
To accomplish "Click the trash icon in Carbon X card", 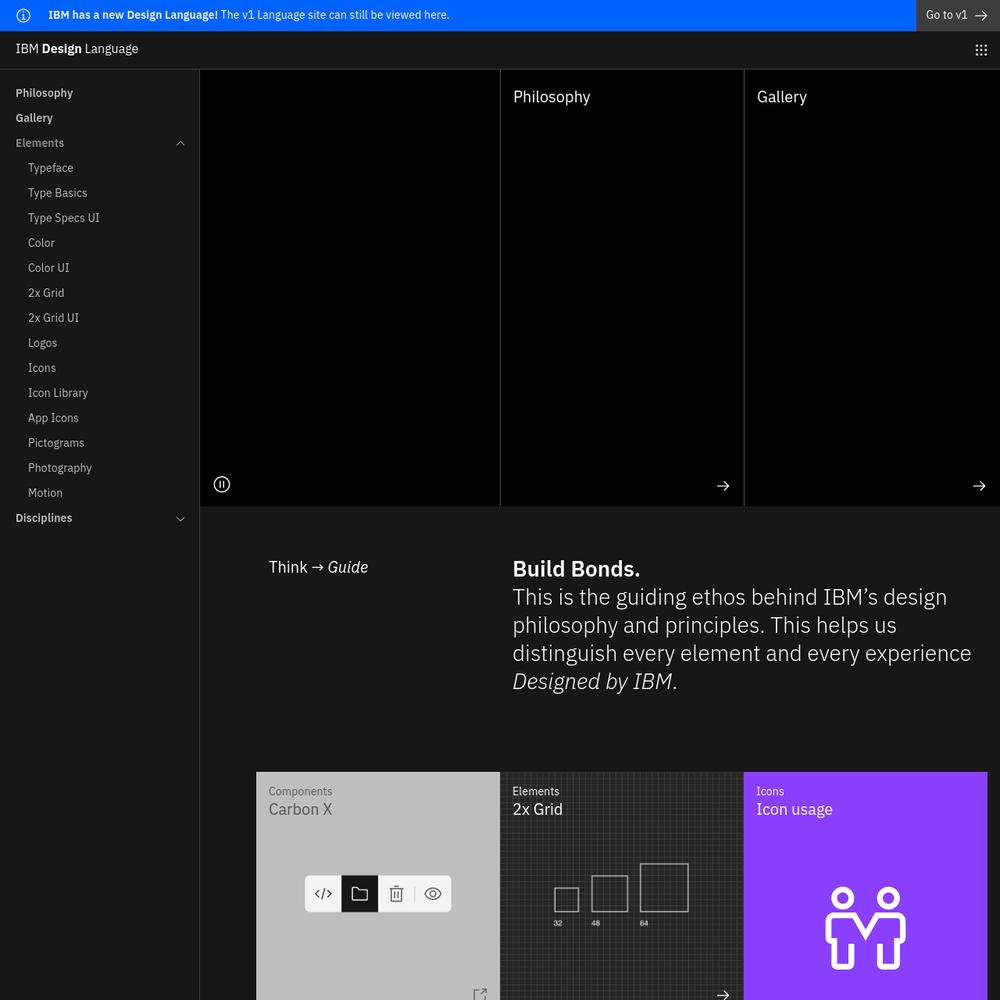I will pos(396,893).
